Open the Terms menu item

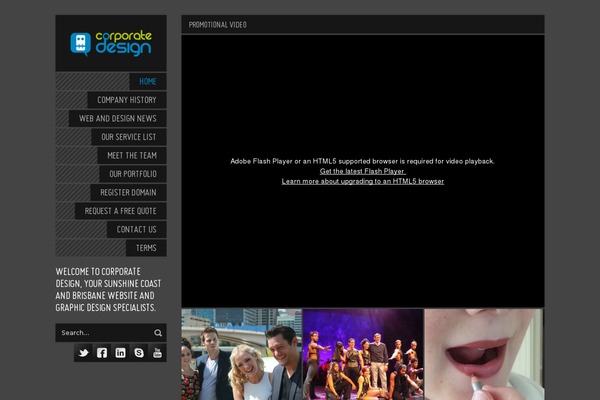pyautogui.click(x=146, y=248)
